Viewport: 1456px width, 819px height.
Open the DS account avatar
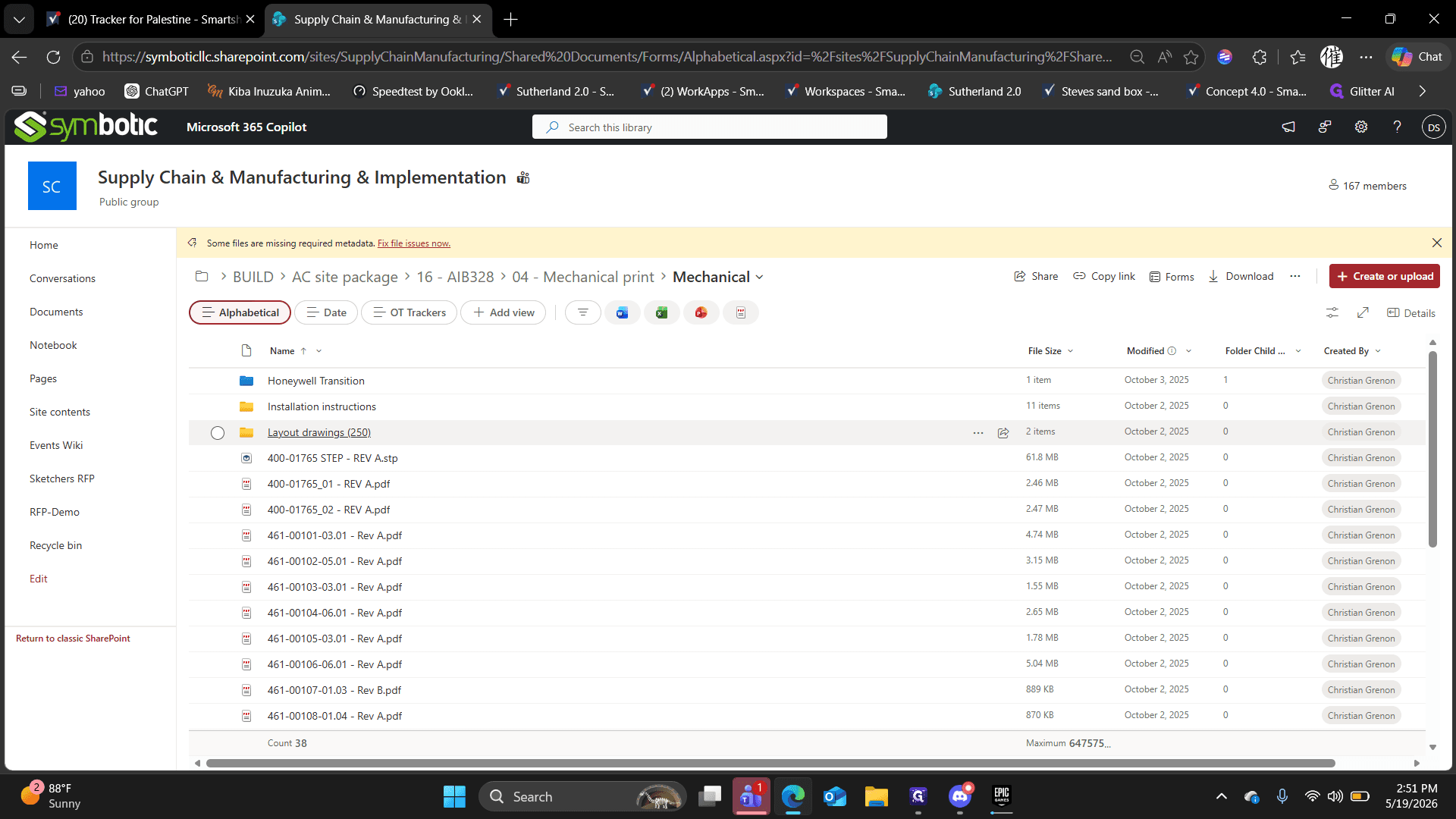pyautogui.click(x=1433, y=127)
